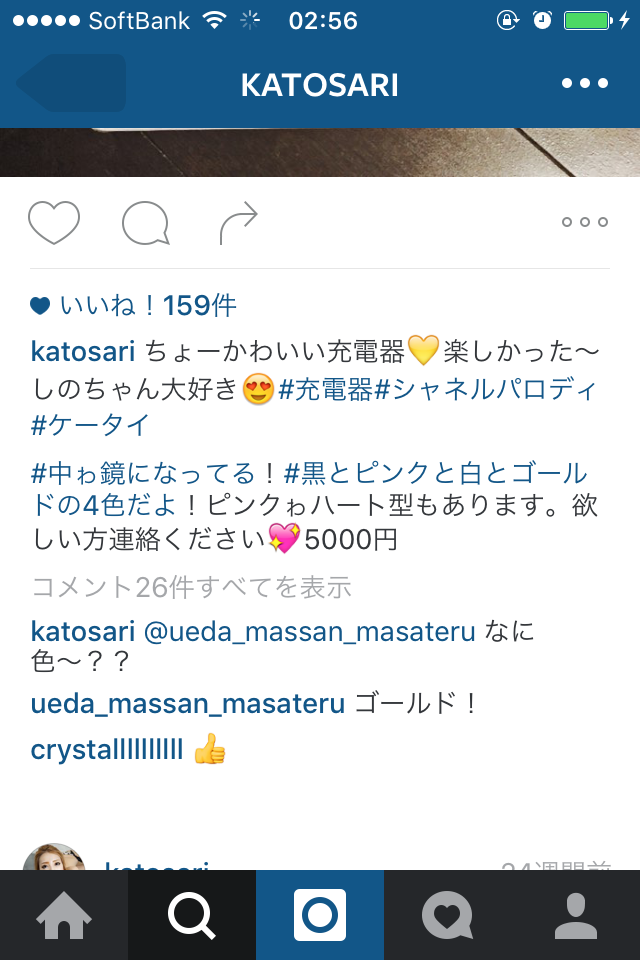Tap the katosari caption username
Image resolution: width=640 pixels, height=960 pixels.
point(83,351)
